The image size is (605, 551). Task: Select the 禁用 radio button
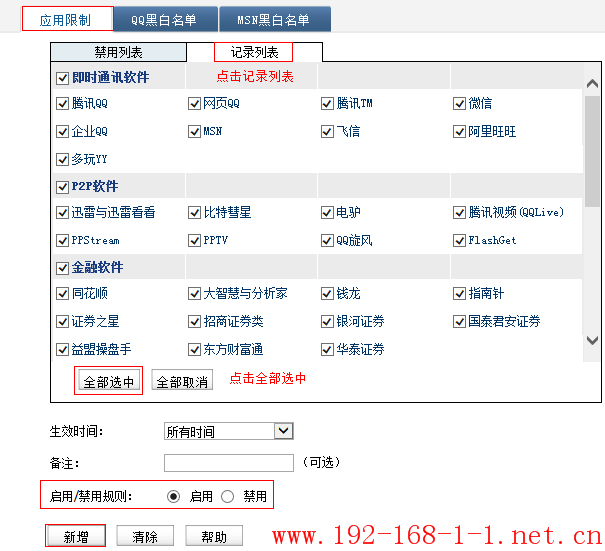coord(227,496)
